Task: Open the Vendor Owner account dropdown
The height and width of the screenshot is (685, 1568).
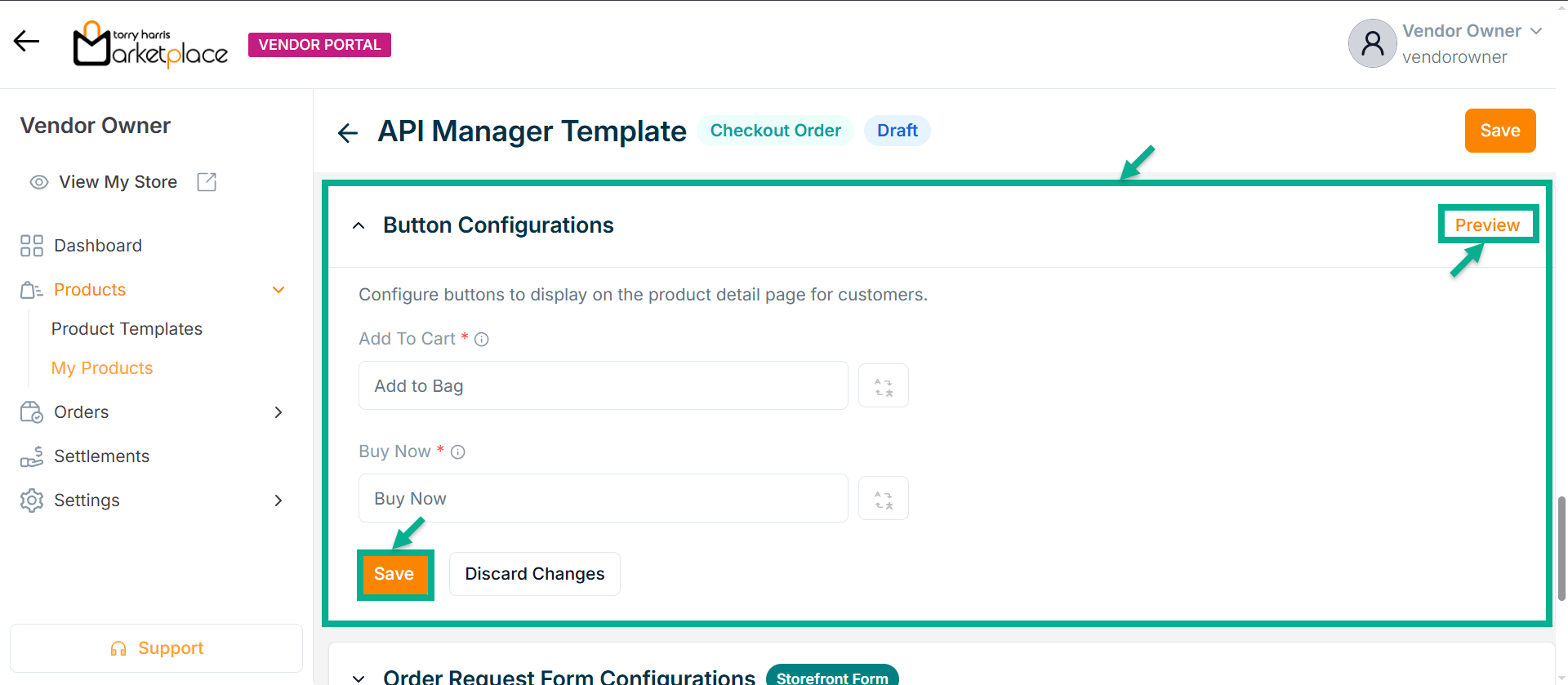Action: [x=1536, y=31]
